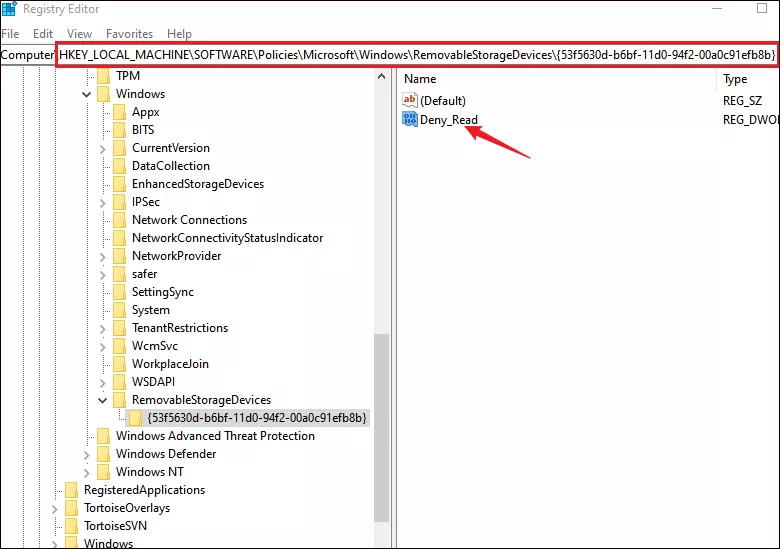Expand the Windows NT key
The image size is (780, 549).
[87, 472]
